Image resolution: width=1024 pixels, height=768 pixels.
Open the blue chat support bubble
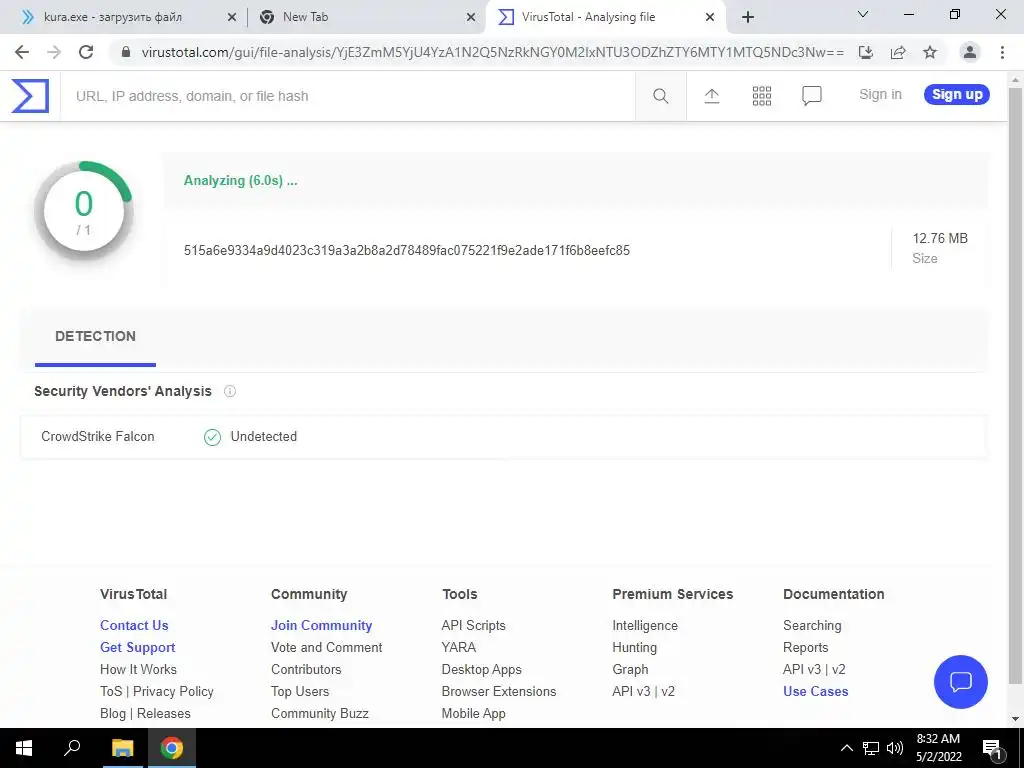click(961, 682)
